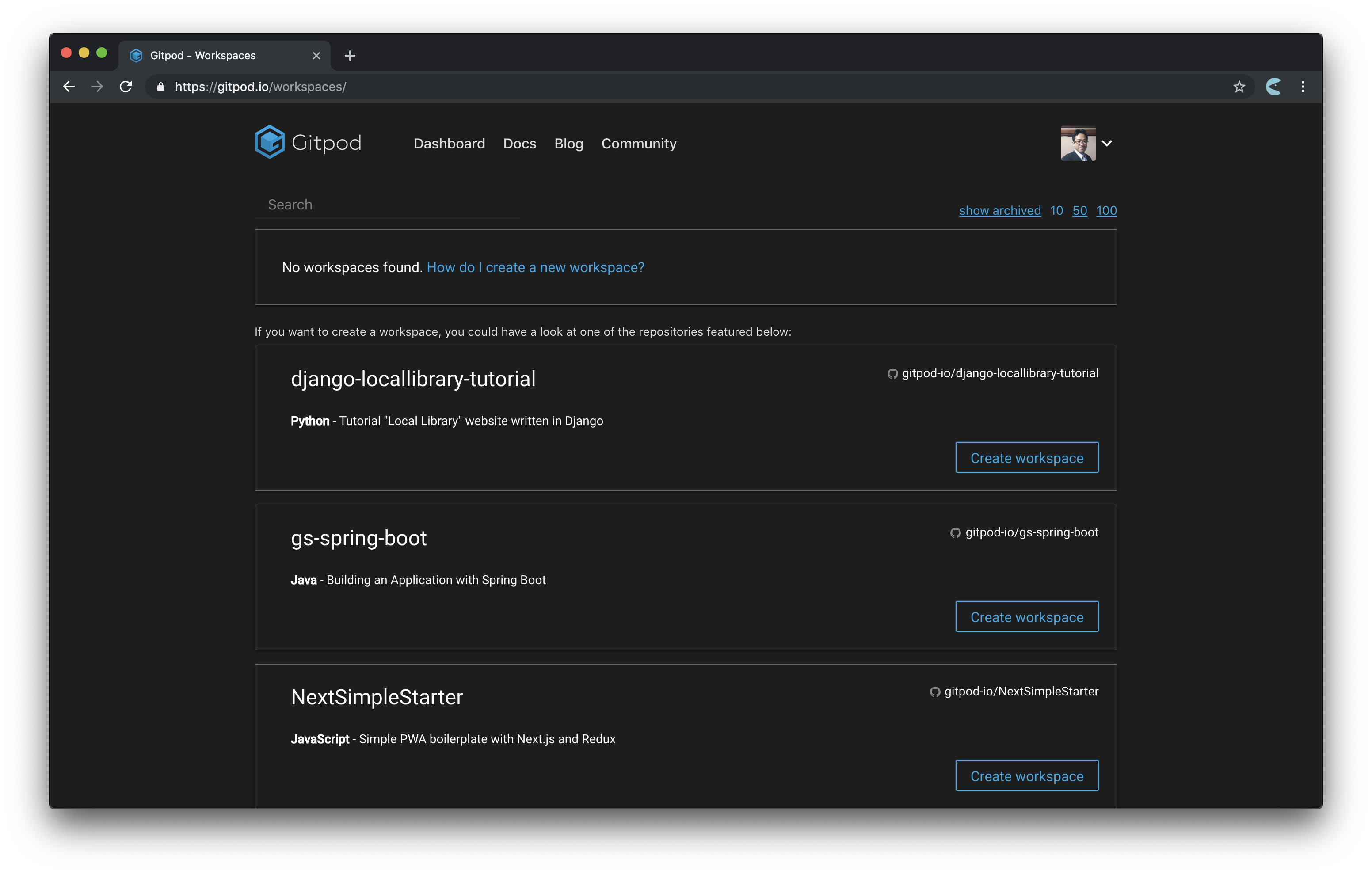Click the show archived link

click(x=1000, y=210)
